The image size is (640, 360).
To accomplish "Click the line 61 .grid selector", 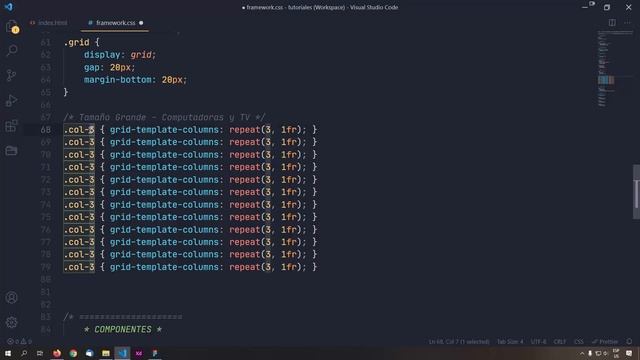I will click(76, 42).
